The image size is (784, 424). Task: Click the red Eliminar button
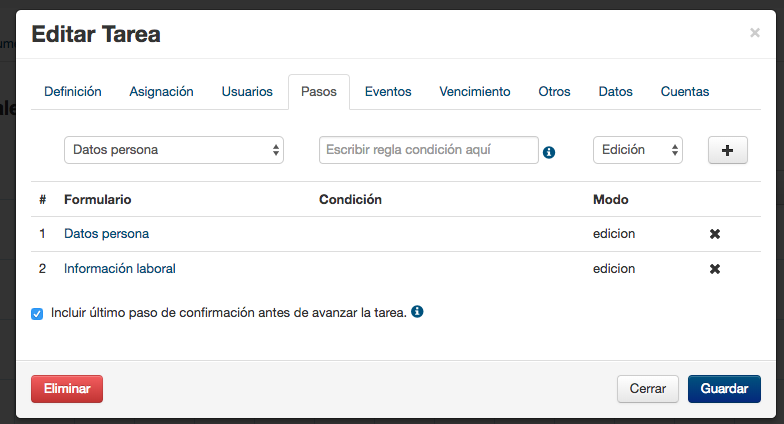pyautogui.click(x=67, y=388)
